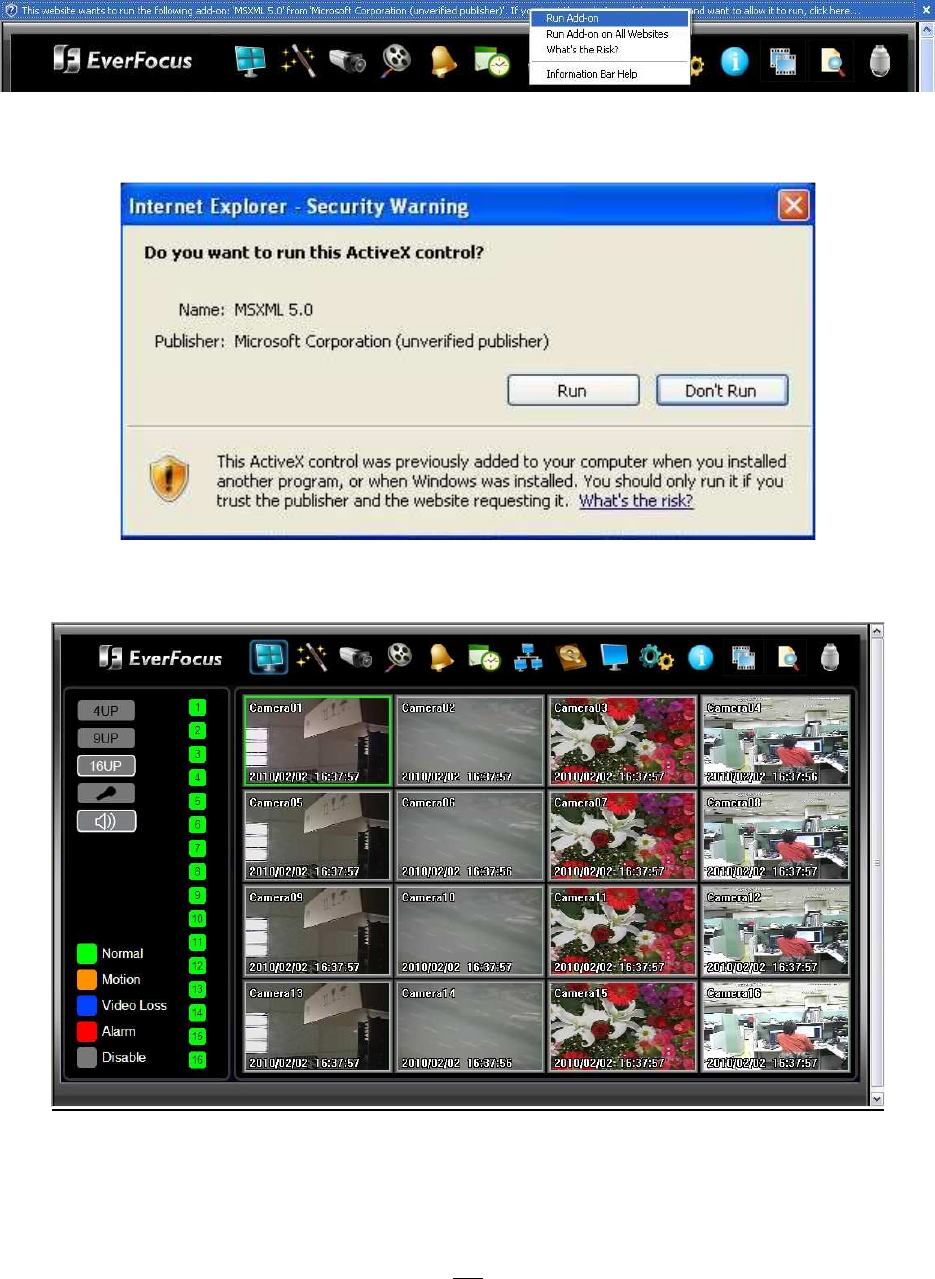
Task: Click viewer scrollbar up arrow
Action: tap(877, 632)
